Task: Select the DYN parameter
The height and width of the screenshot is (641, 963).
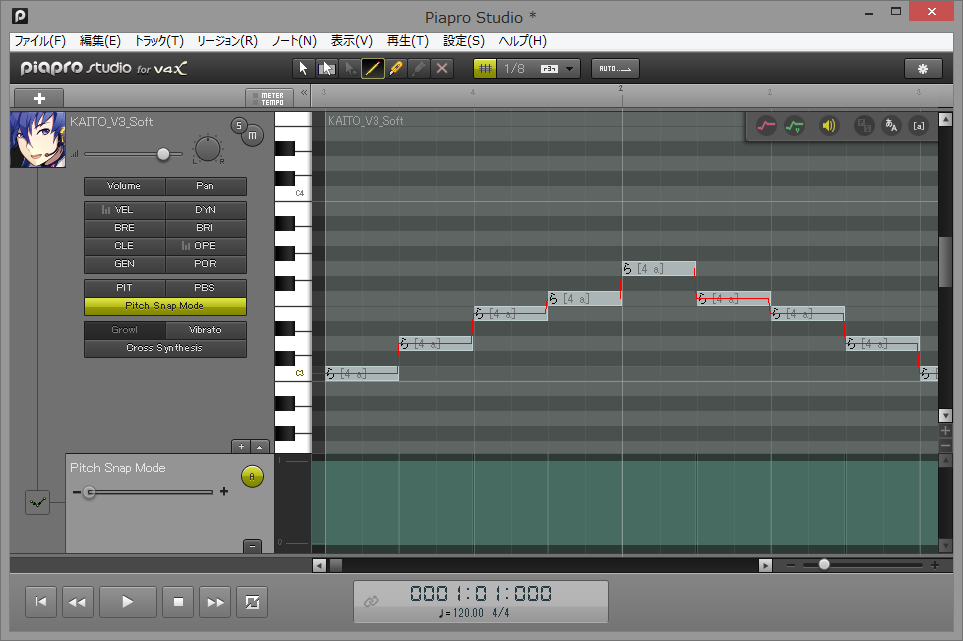Action: (x=206, y=210)
